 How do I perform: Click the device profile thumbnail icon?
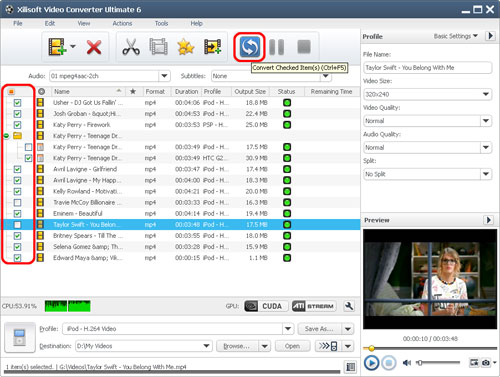click(20, 337)
